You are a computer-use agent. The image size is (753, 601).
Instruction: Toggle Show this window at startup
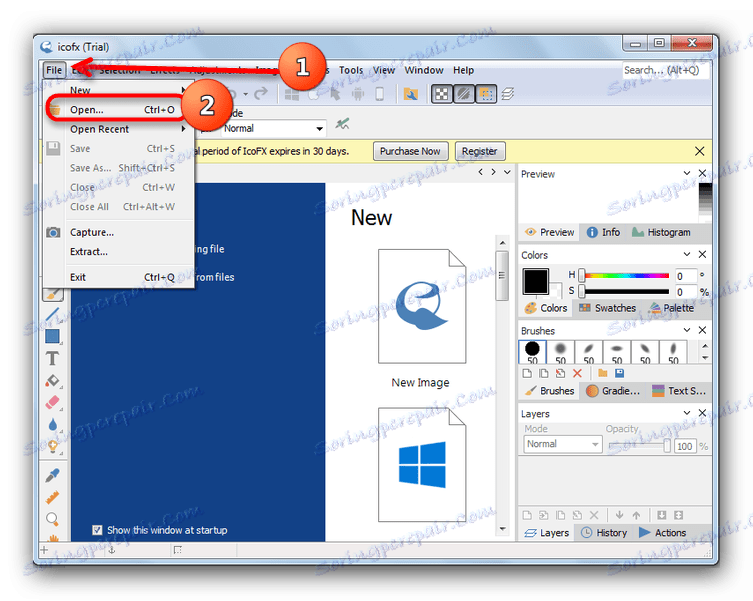coord(97,530)
